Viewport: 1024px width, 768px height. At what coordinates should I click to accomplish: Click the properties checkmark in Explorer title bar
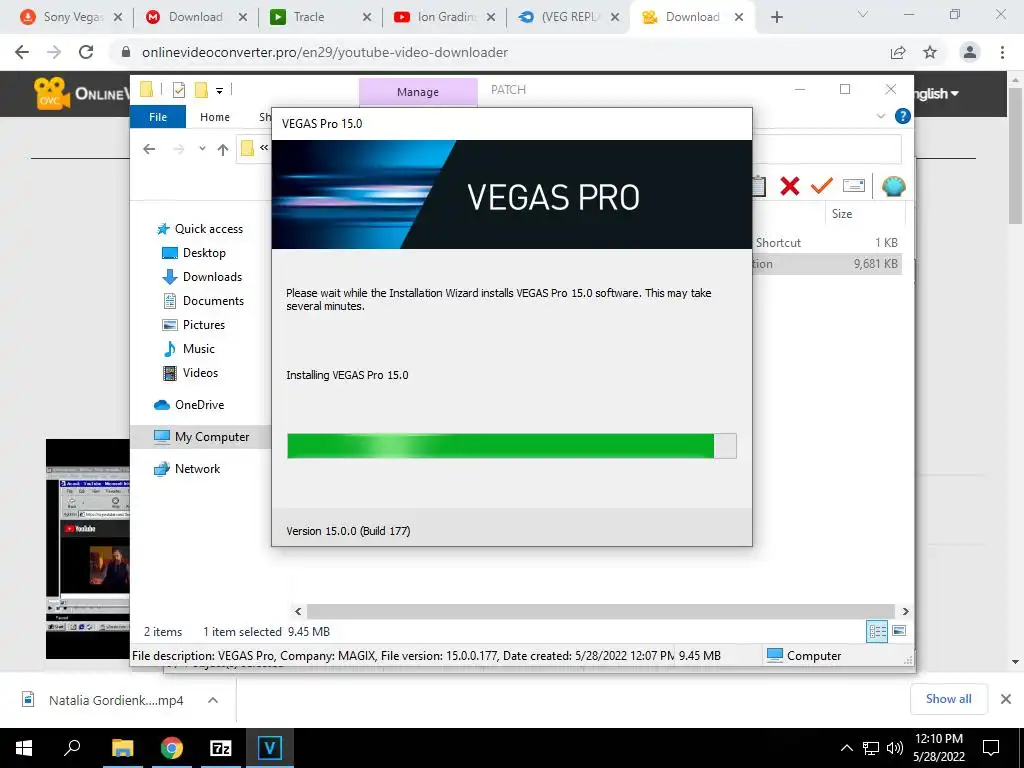point(178,90)
